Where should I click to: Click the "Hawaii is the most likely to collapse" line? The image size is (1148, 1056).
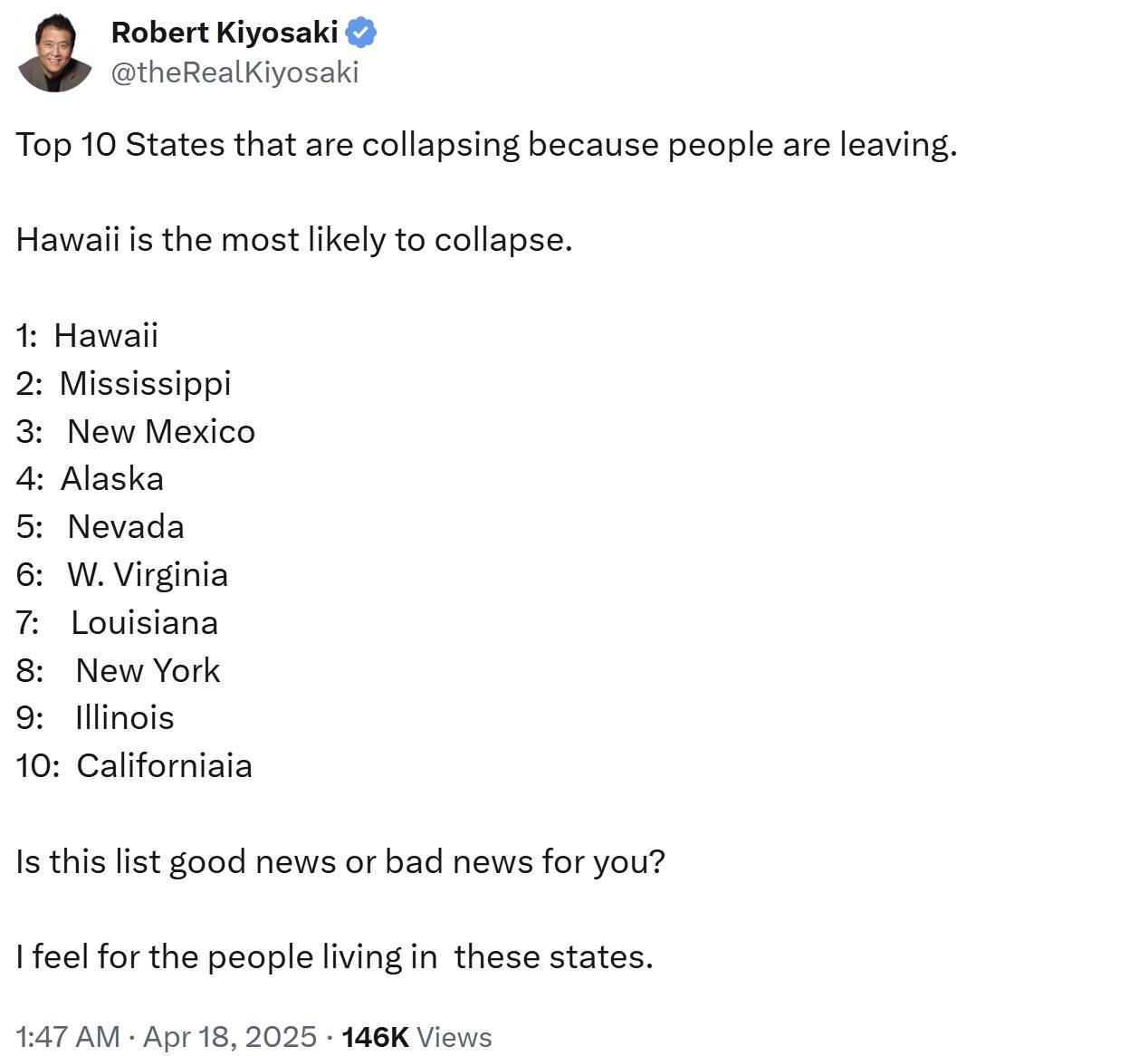294,240
